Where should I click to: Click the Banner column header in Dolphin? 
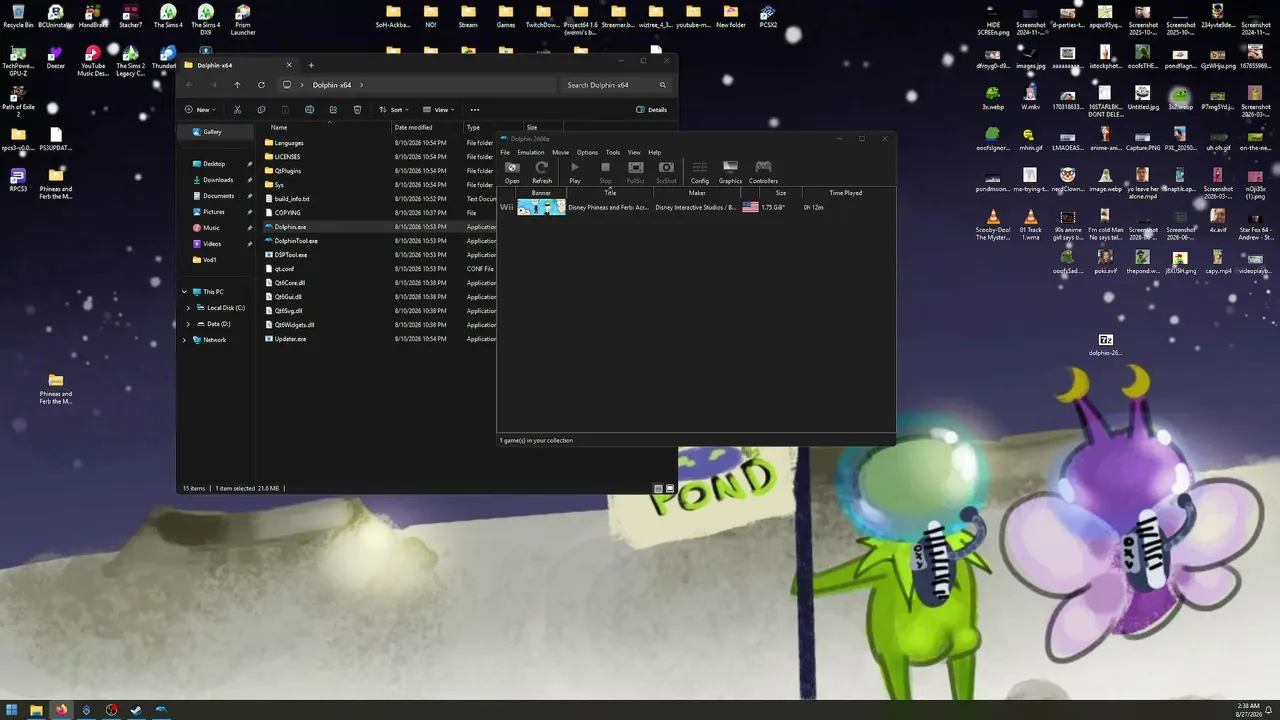coord(541,193)
